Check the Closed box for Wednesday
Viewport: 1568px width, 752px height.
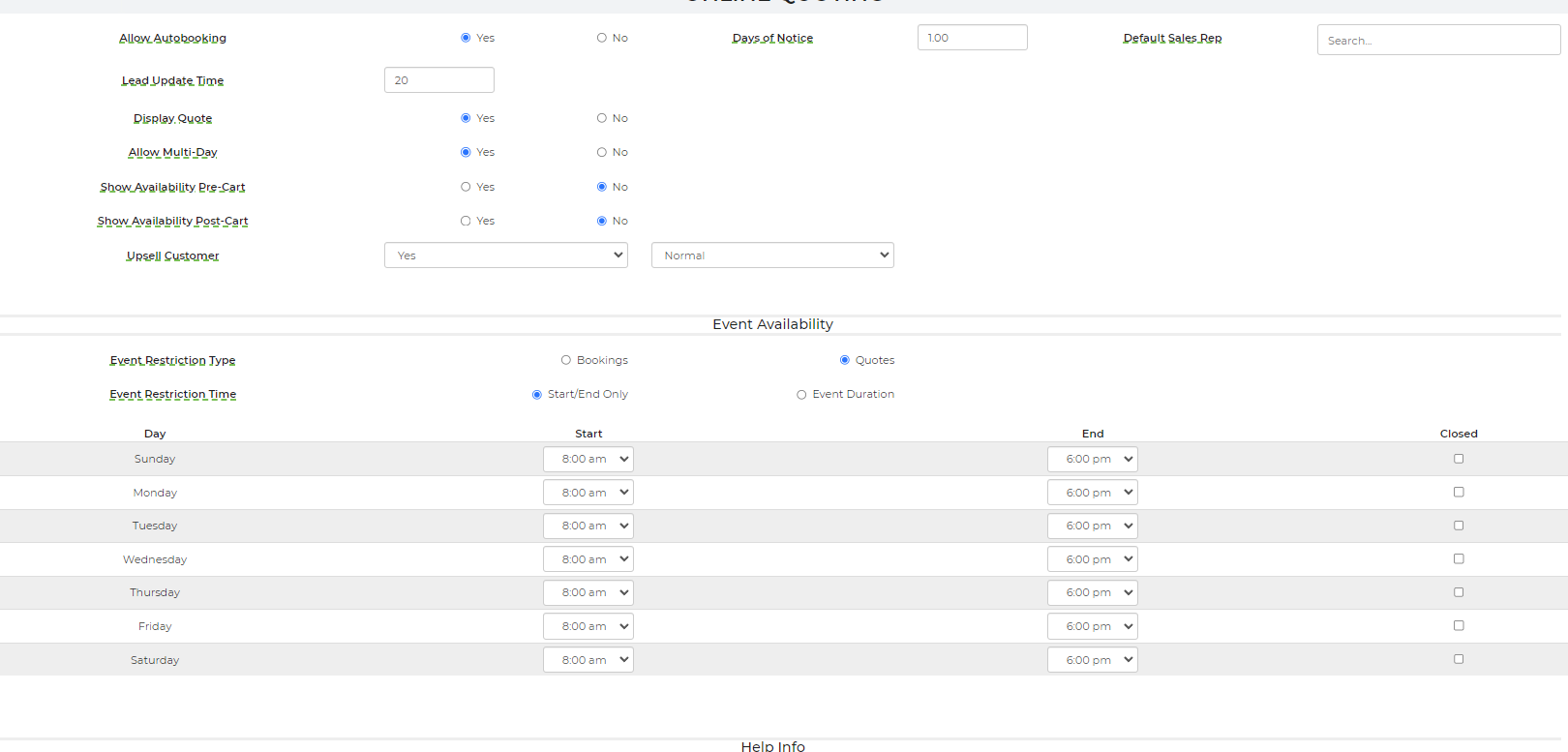click(1459, 558)
